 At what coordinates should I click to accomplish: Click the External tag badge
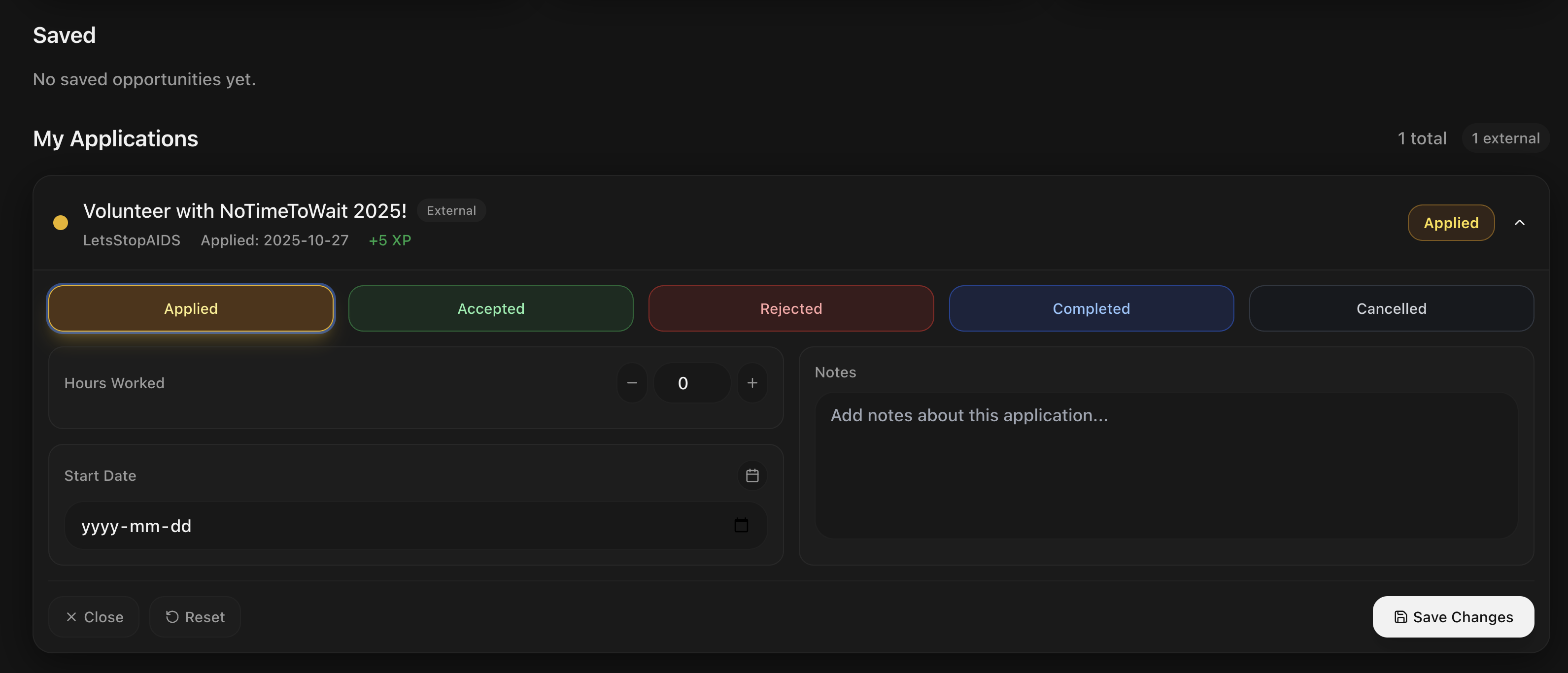pos(451,210)
